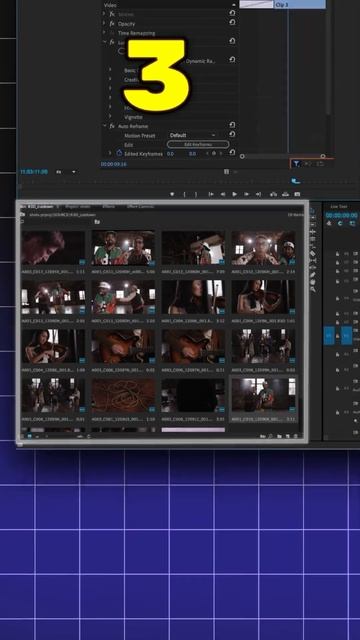Step forward one frame in the monitor
The image size is (360, 640).
point(247,194)
